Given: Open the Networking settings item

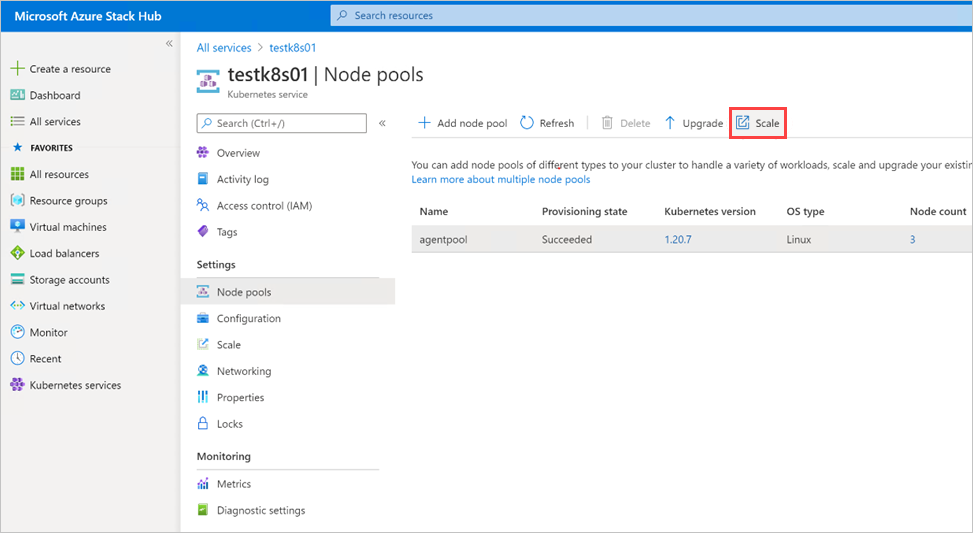Looking at the screenshot, I should (243, 371).
